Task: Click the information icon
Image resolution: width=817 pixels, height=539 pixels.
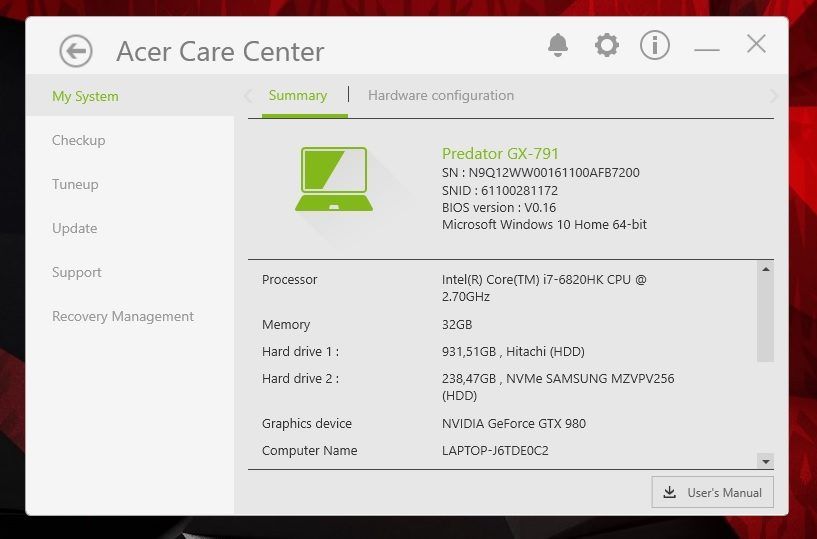Action: [655, 45]
